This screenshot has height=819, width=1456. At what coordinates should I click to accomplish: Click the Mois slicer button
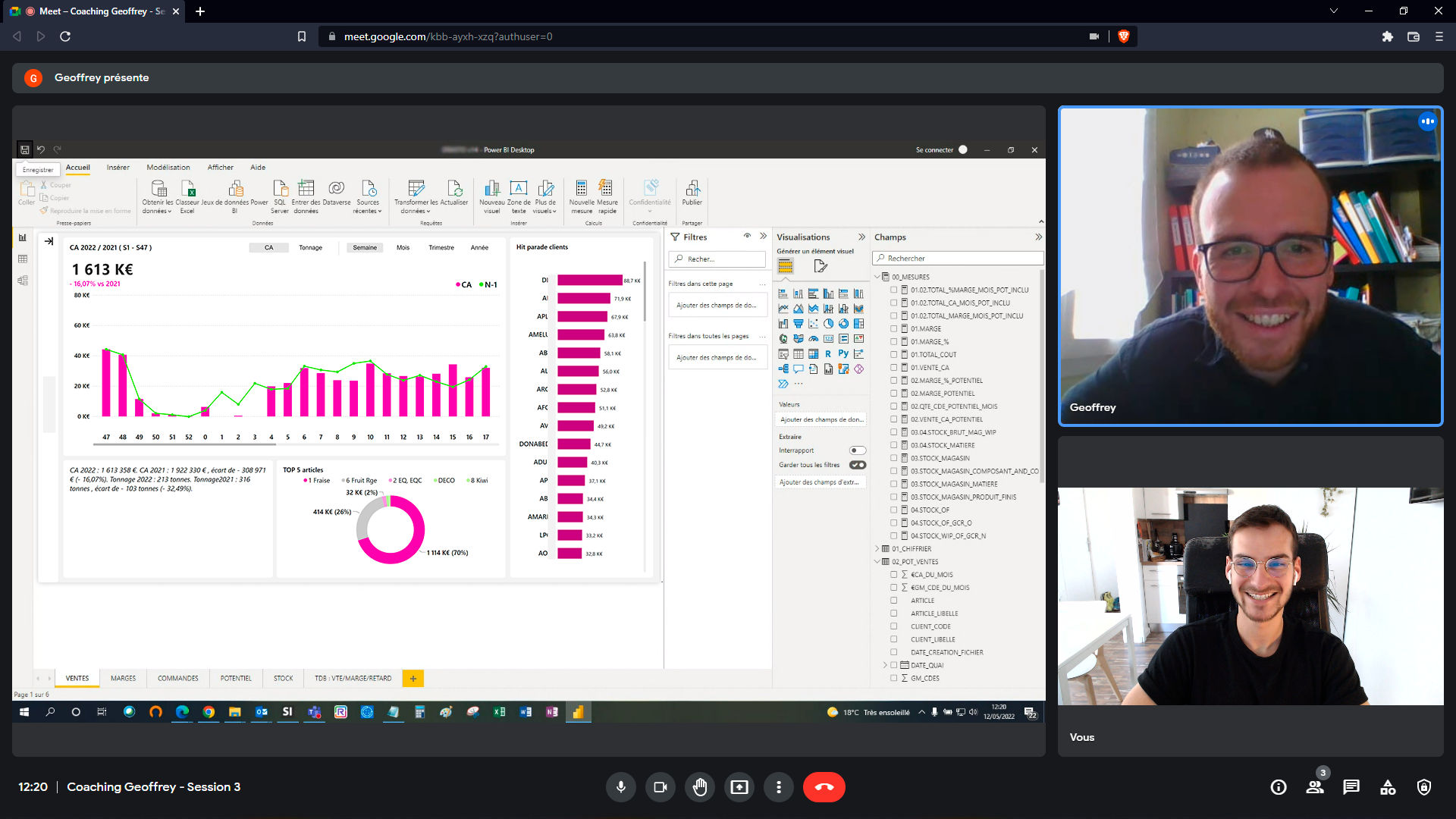pos(403,248)
